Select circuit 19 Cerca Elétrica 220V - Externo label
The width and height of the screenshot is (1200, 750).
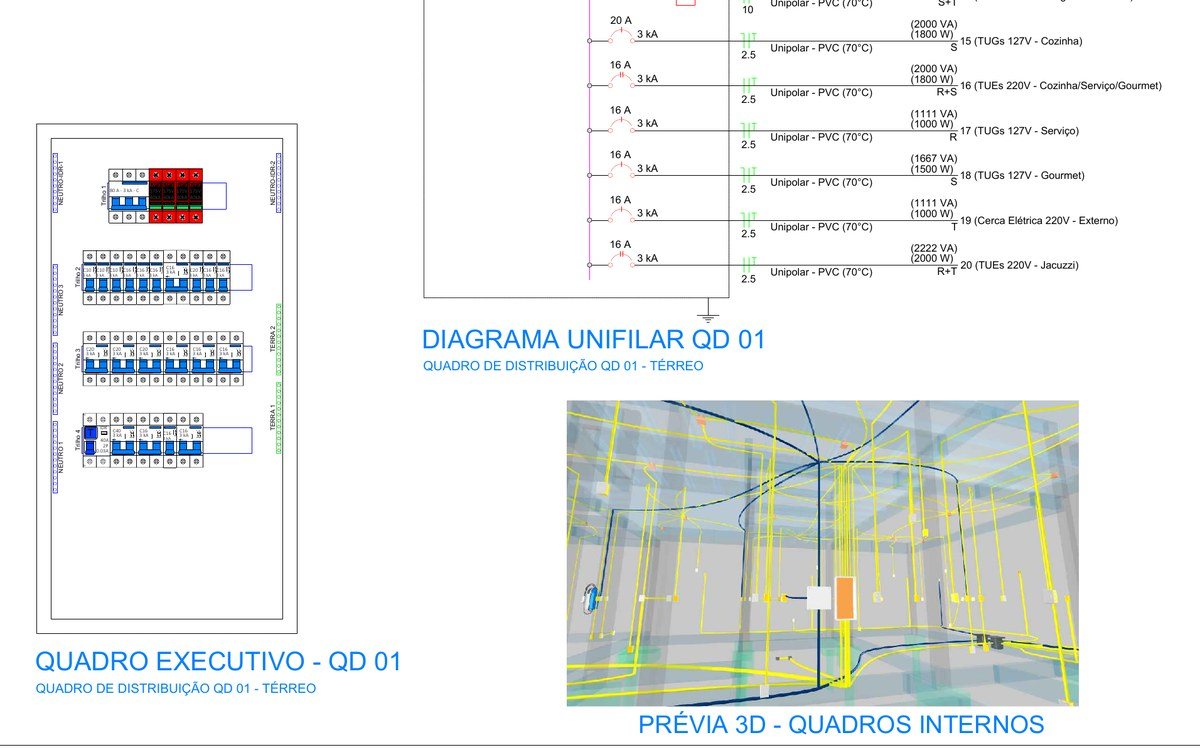[x=1039, y=221]
